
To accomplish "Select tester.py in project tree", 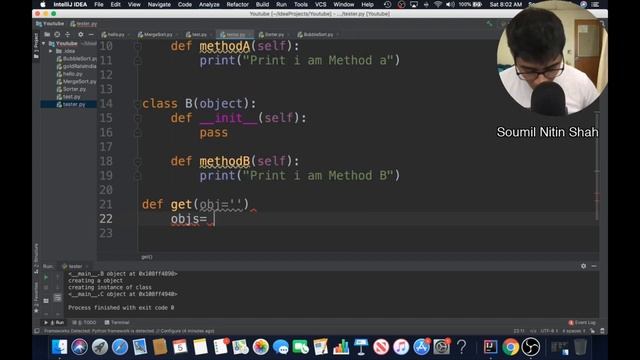I will click(x=71, y=104).
